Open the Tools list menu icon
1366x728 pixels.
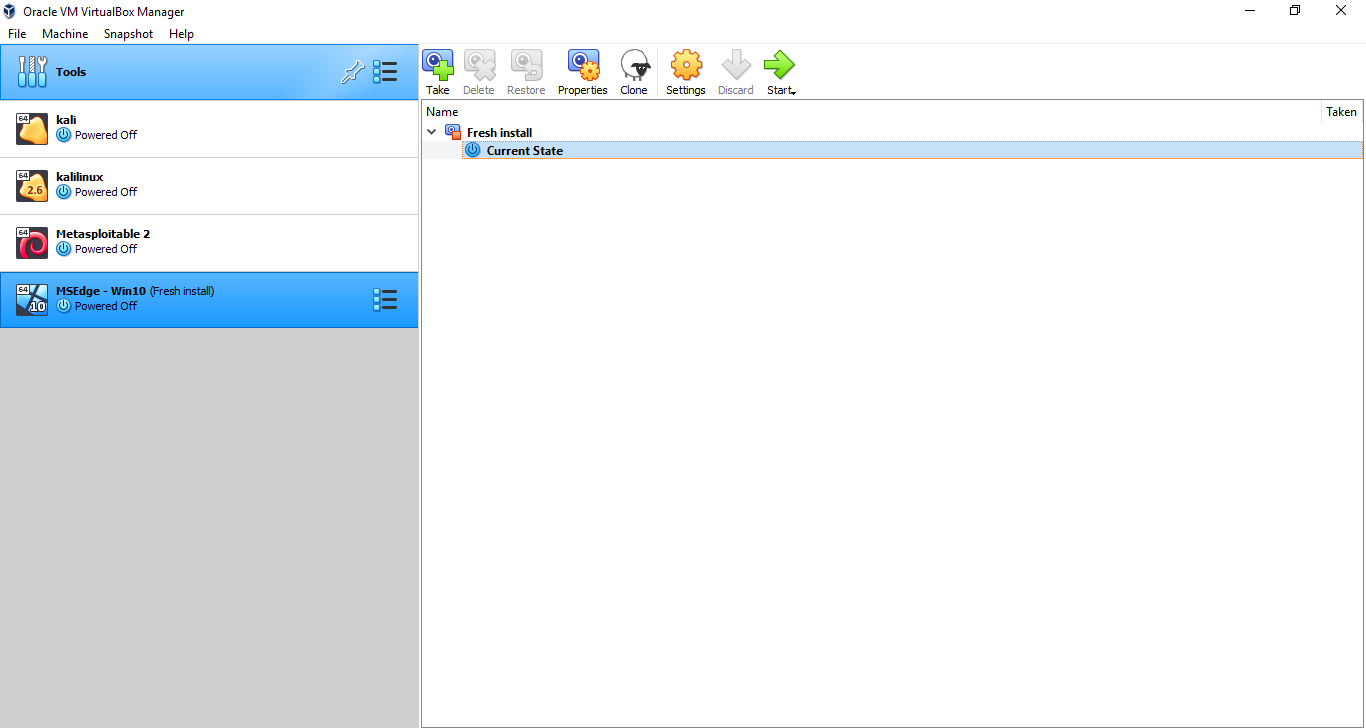click(x=385, y=72)
